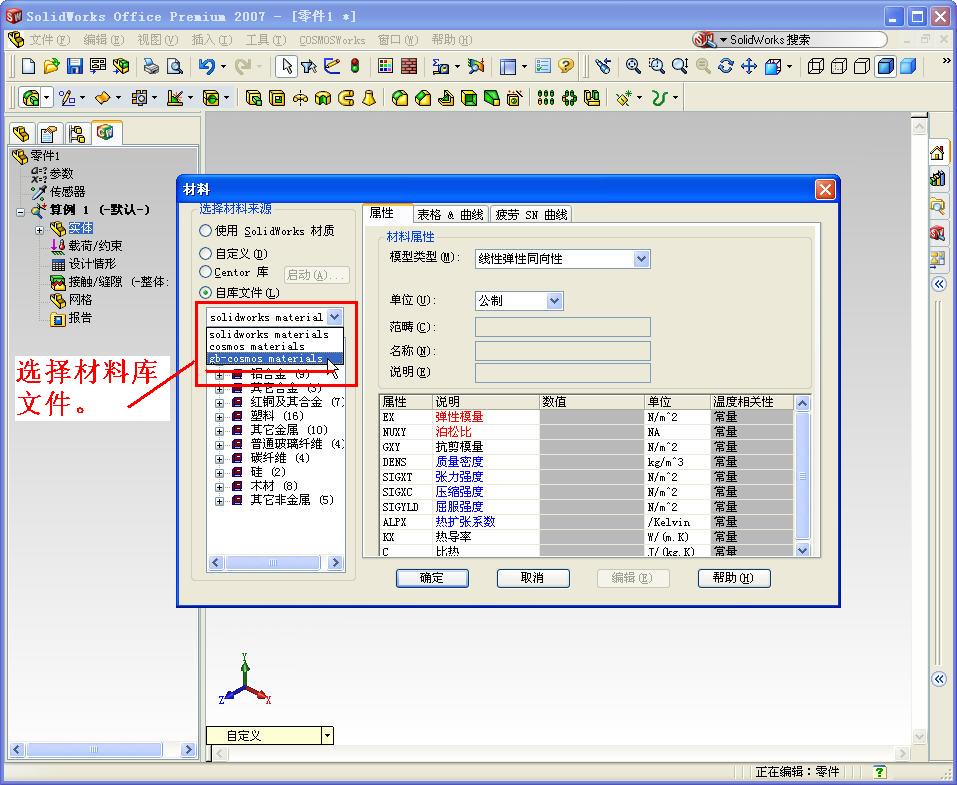Expand the 塑料 (16) category
This screenshot has height=785, width=957.
point(219,416)
